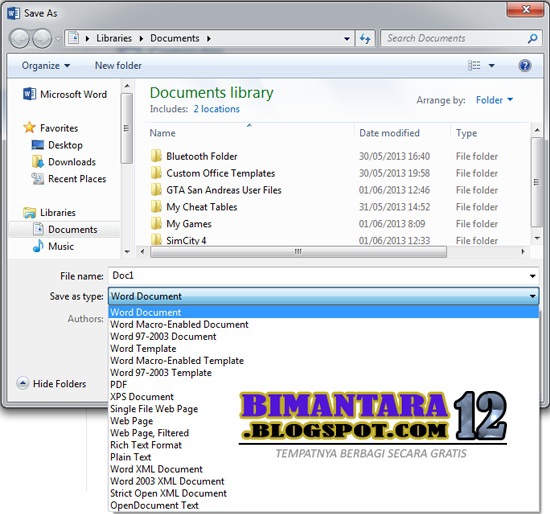Open the File name dropdown arrow
550x514 pixels.
point(532,276)
